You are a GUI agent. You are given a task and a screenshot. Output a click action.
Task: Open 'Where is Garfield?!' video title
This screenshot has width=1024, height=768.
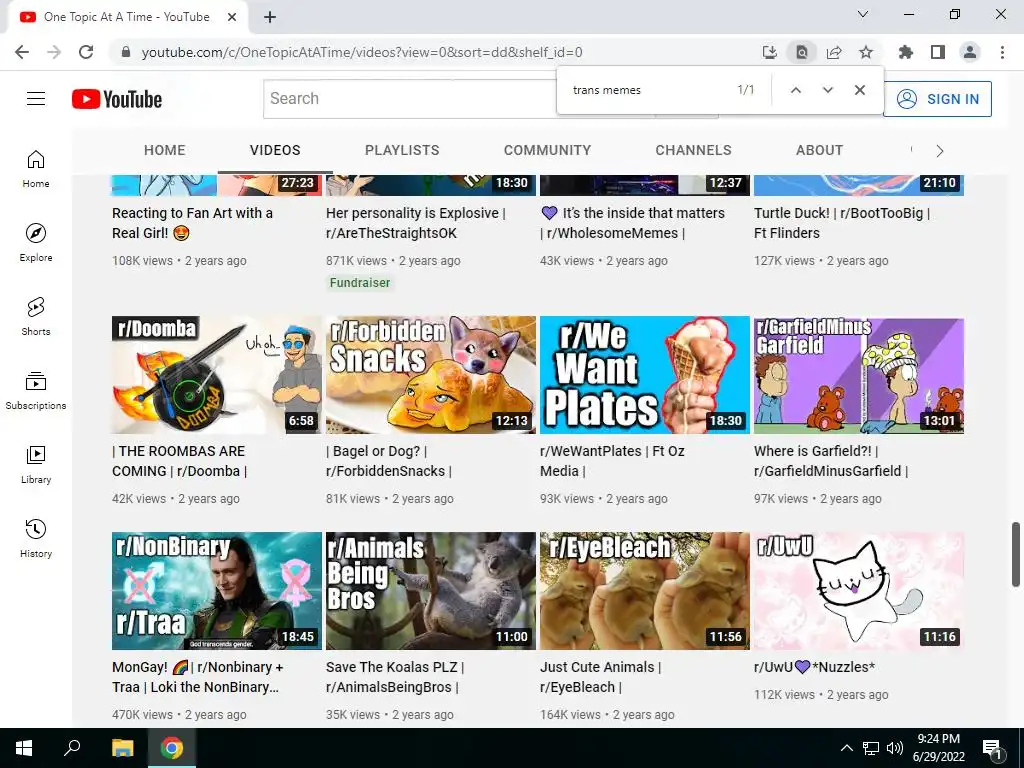tap(831, 461)
